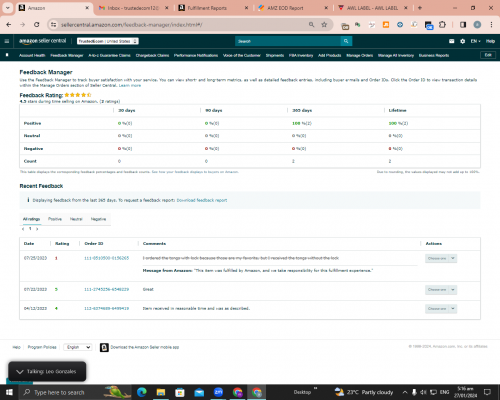The width and height of the screenshot is (500, 400).
Task: Open the TrustedEcom United States account switcher
Action: [108, 41]
